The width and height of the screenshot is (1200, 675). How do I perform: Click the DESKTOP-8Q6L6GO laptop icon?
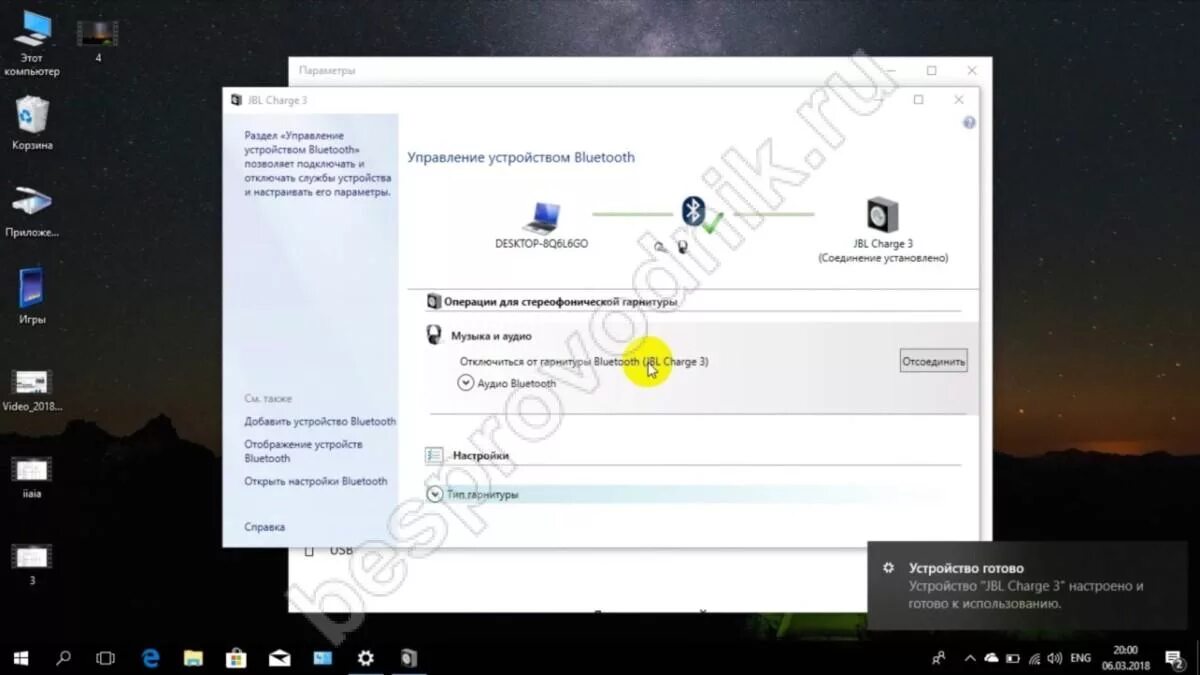541,216
